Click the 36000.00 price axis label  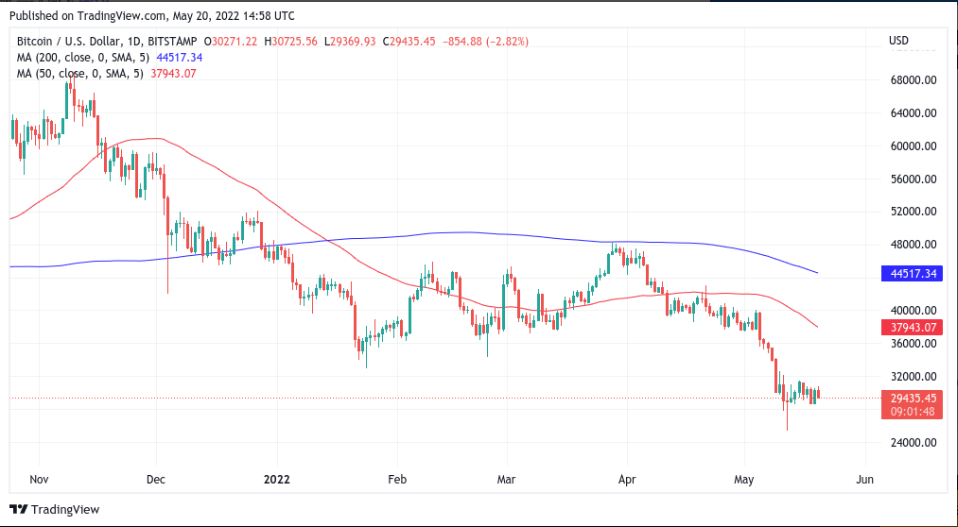point(912,343)
